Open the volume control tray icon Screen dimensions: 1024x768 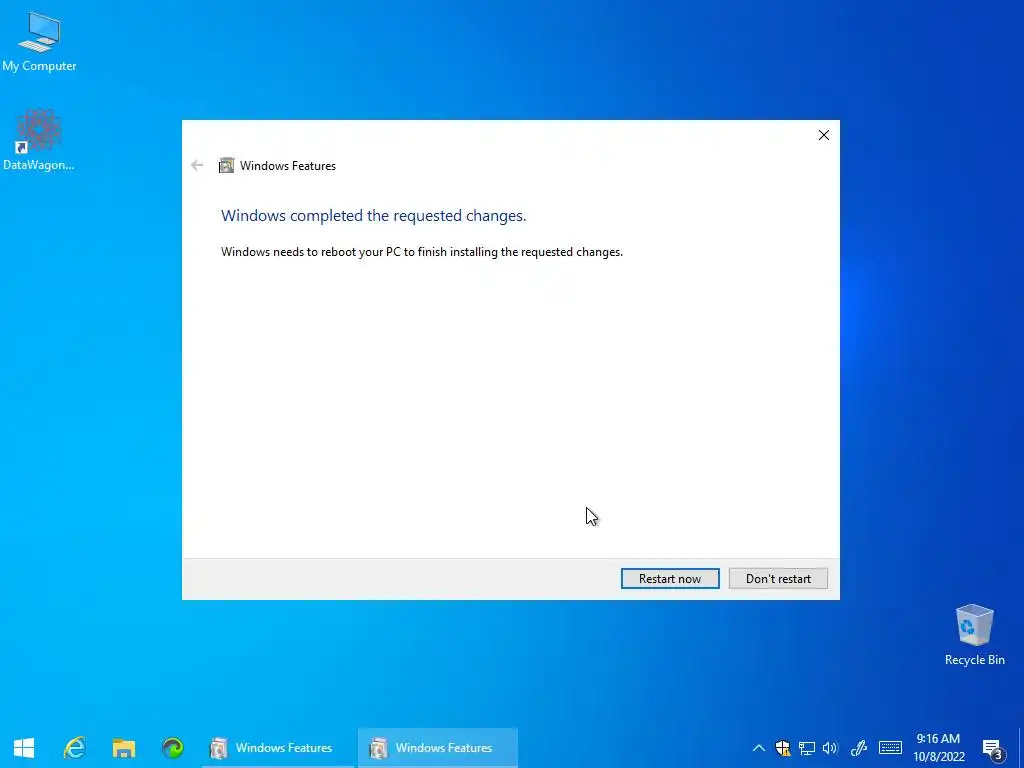(x=831, y=748)
